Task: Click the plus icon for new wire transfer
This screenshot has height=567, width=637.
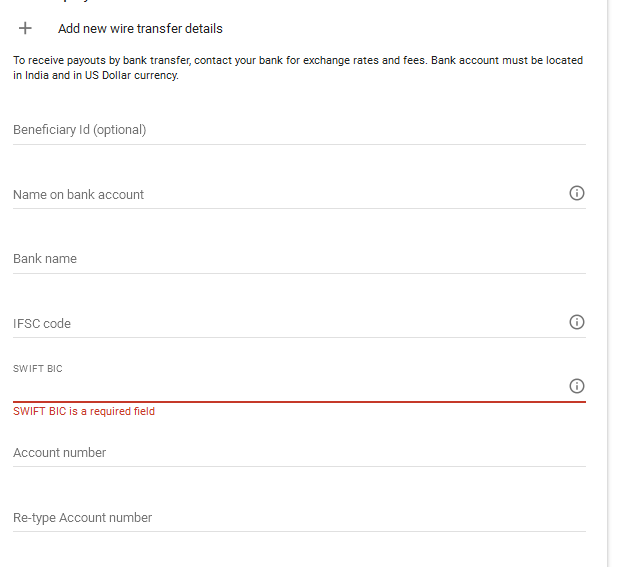Action: coord(26,28)
